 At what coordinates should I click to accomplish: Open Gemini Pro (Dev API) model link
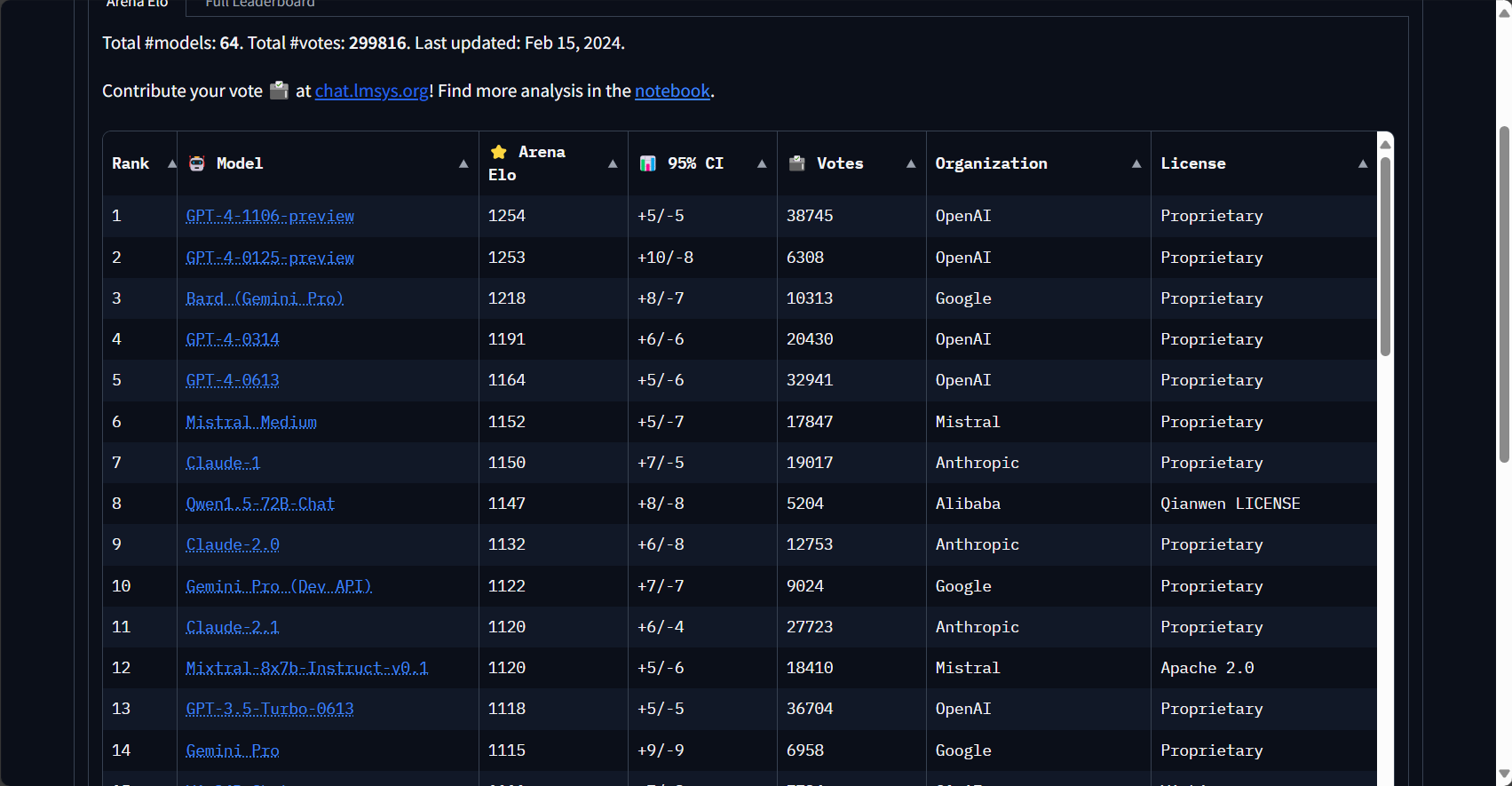pyautogui.click(x=279, y=586)
